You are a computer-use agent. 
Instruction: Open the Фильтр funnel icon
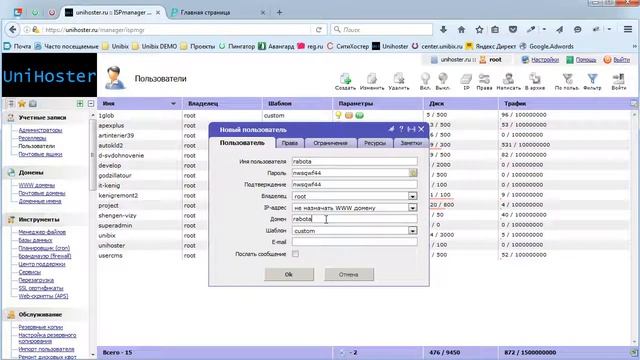tap(592, 81)
